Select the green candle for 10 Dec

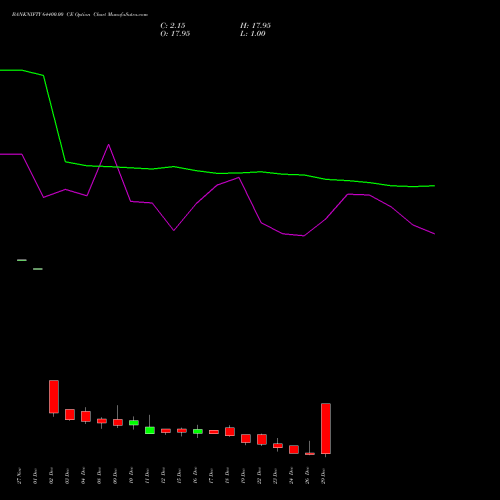pos(134,423)
